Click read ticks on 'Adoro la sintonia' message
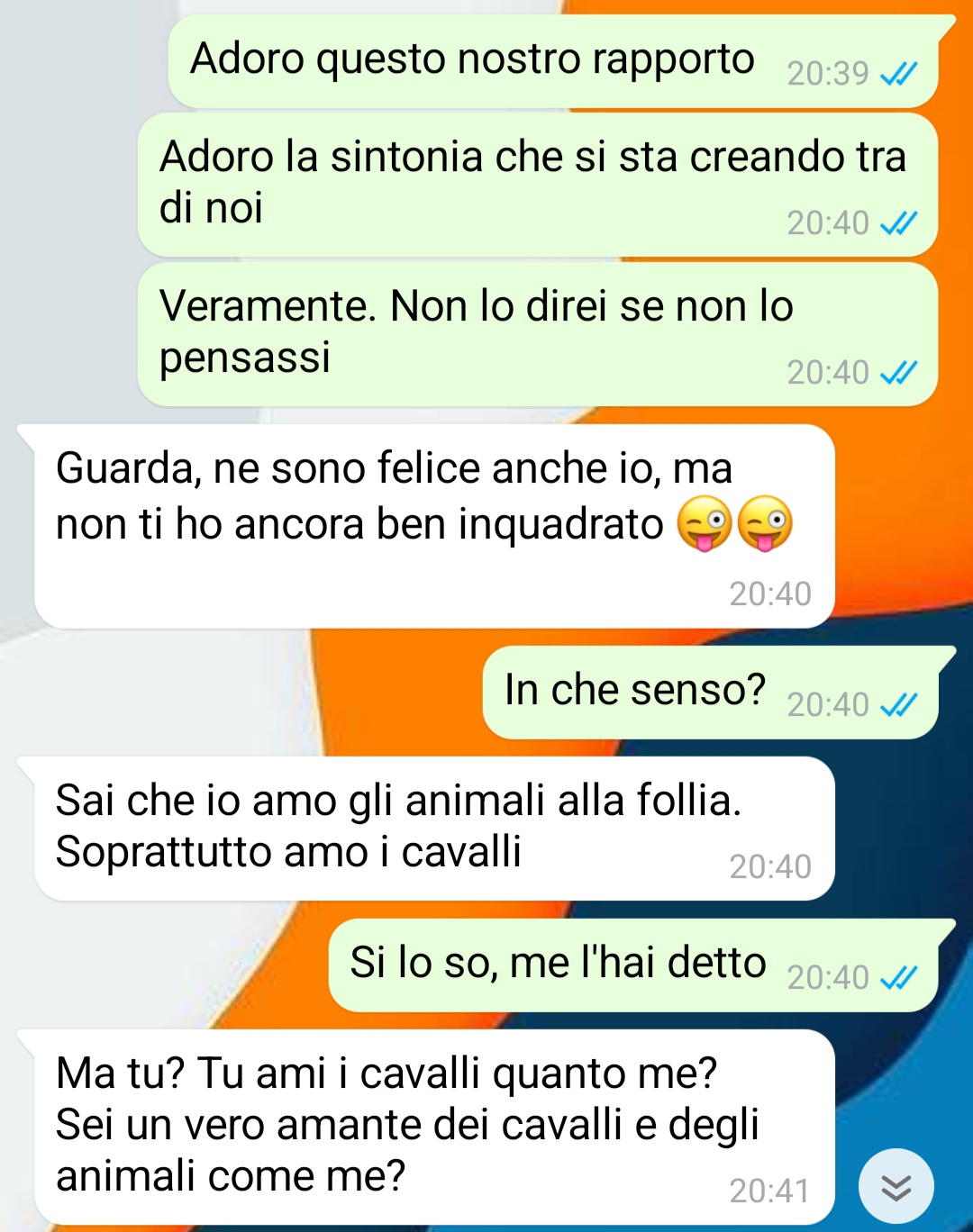Image resolution: width=973 pixels, height=1232 pixels. pyautogui.click(x=898, y=222)
